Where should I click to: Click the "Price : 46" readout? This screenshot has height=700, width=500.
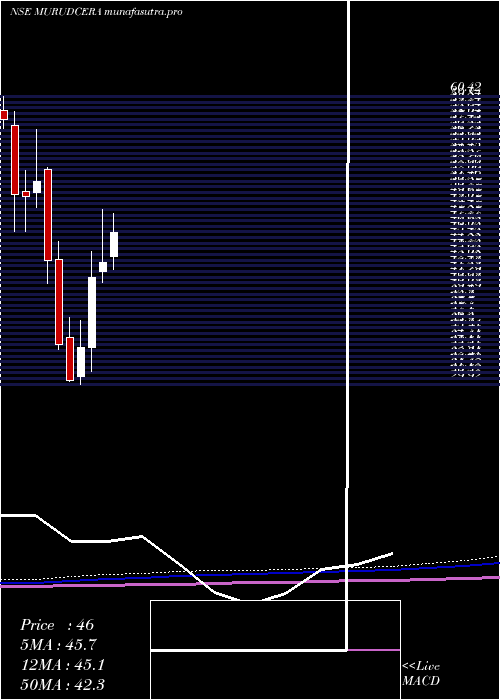[57, 625]
